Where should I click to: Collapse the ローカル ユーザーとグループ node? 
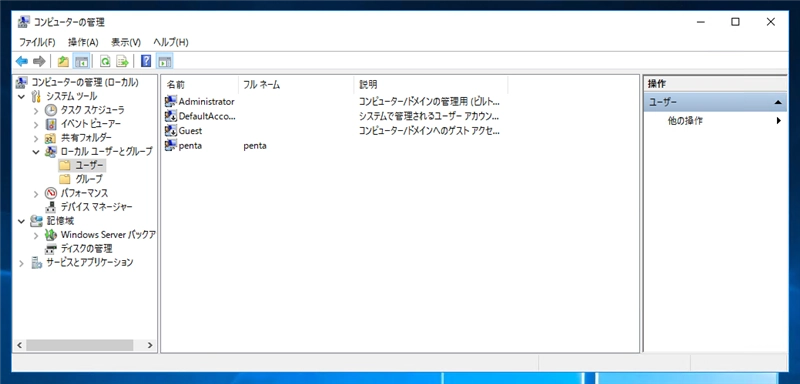(36, 151)
